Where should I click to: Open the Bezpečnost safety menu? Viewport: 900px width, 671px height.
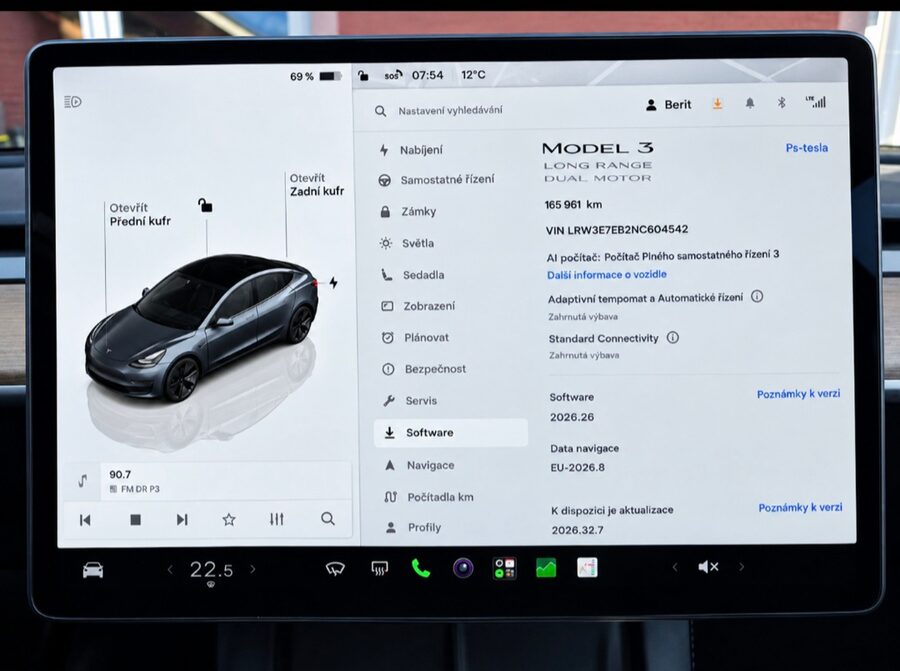pos(424,369)
